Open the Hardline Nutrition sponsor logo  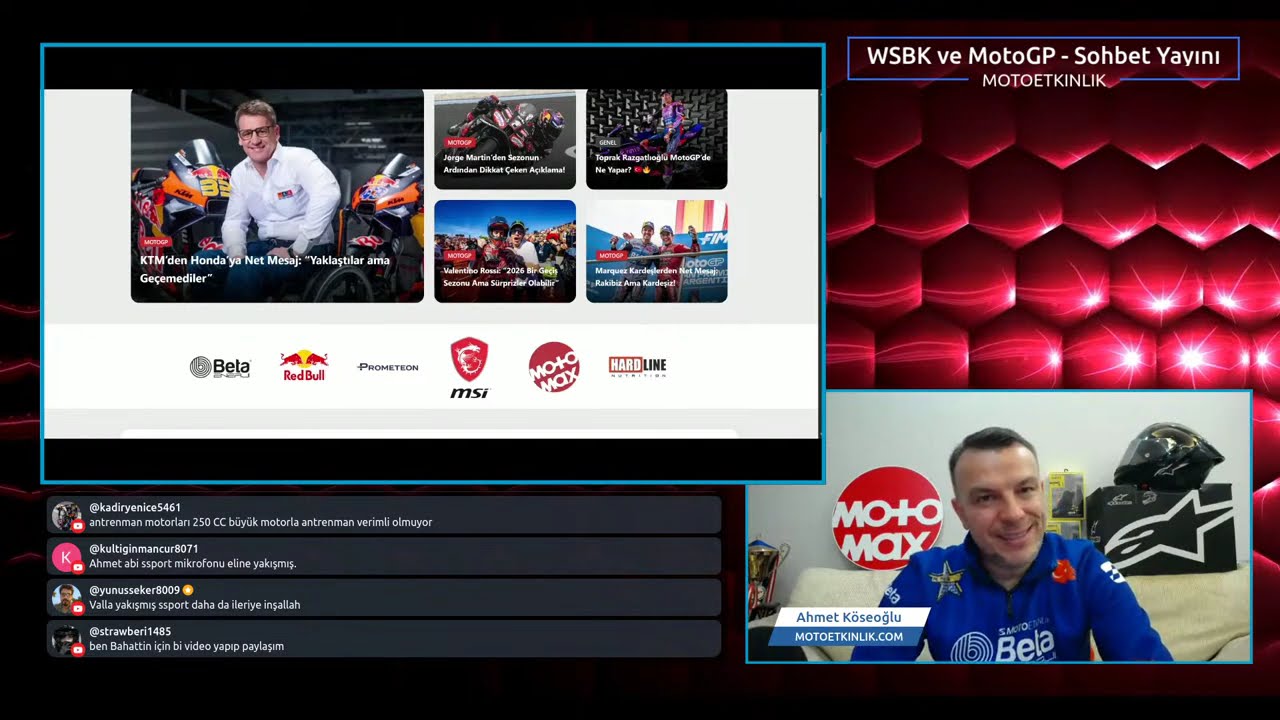[x=637, y=367]
